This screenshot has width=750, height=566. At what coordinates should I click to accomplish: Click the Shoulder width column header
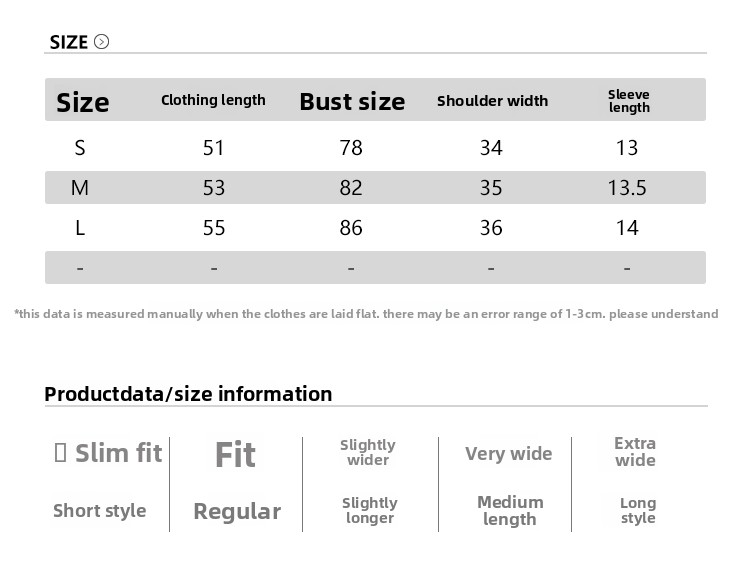pos(492,101)
